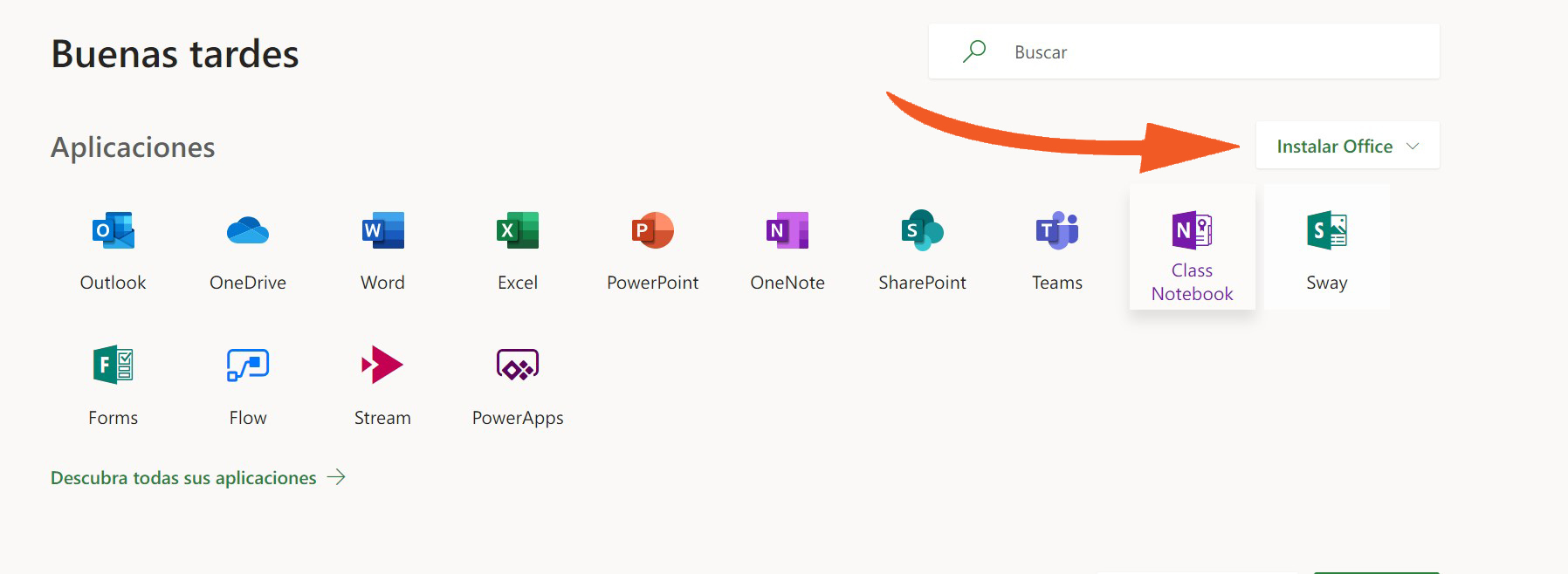Click the search magnifier icon

(x=974, y=51)
